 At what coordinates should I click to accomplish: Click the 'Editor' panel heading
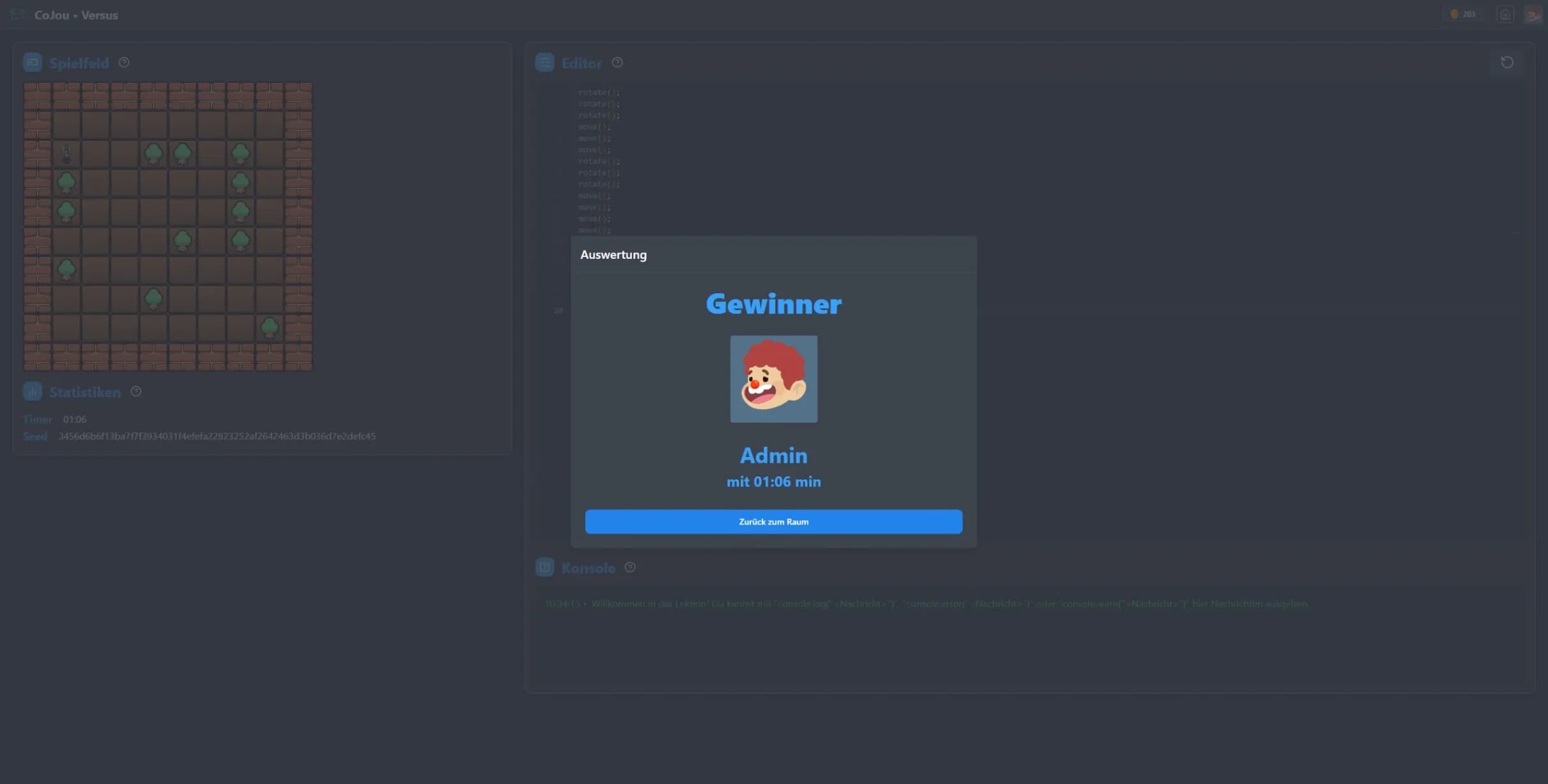pos(581,63)
